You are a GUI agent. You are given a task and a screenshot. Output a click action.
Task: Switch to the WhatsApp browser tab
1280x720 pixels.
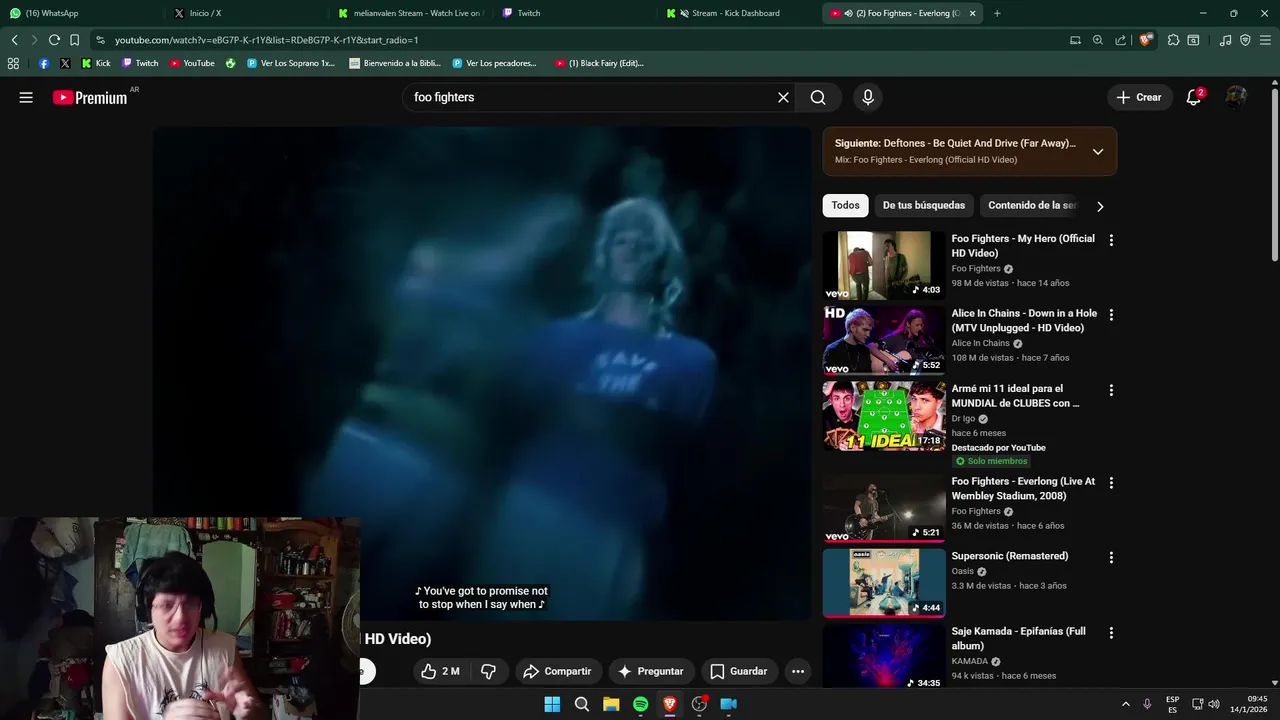(x=80, y=13)
